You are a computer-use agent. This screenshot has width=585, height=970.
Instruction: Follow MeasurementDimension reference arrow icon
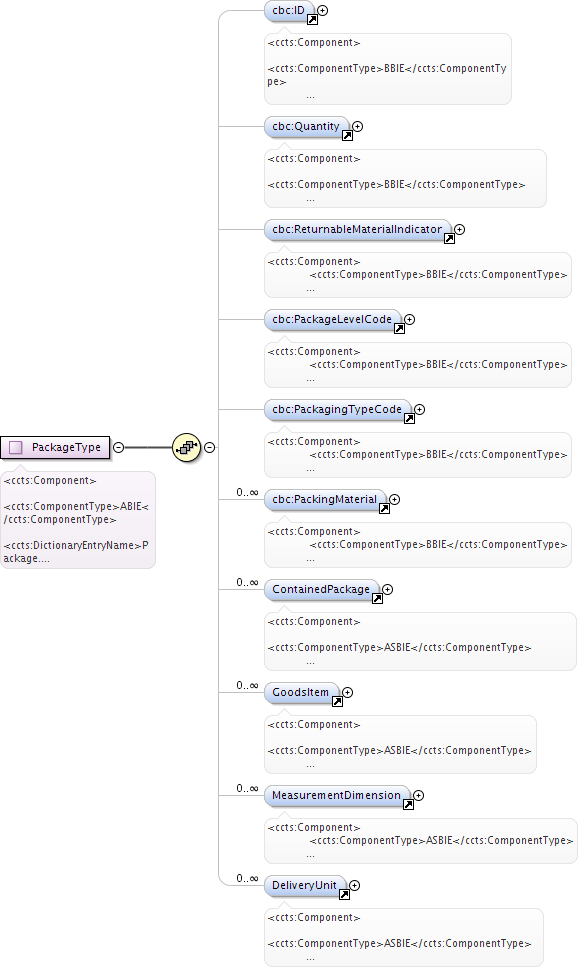coord(409,805)
